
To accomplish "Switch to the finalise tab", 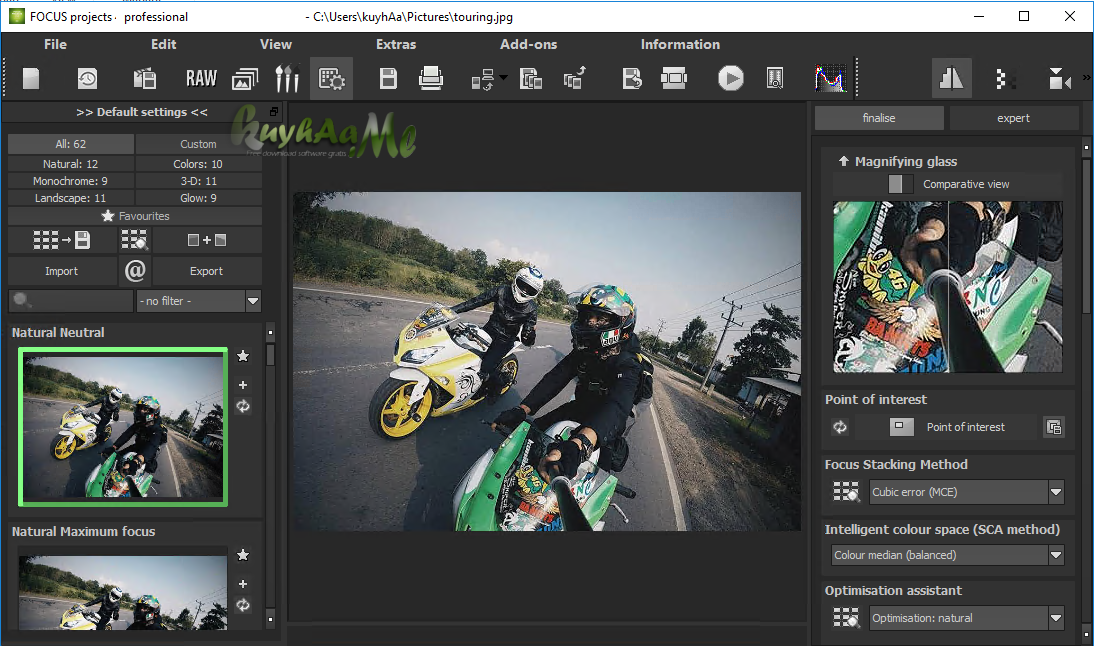I will pyautogui.click(x=879, y=118).
